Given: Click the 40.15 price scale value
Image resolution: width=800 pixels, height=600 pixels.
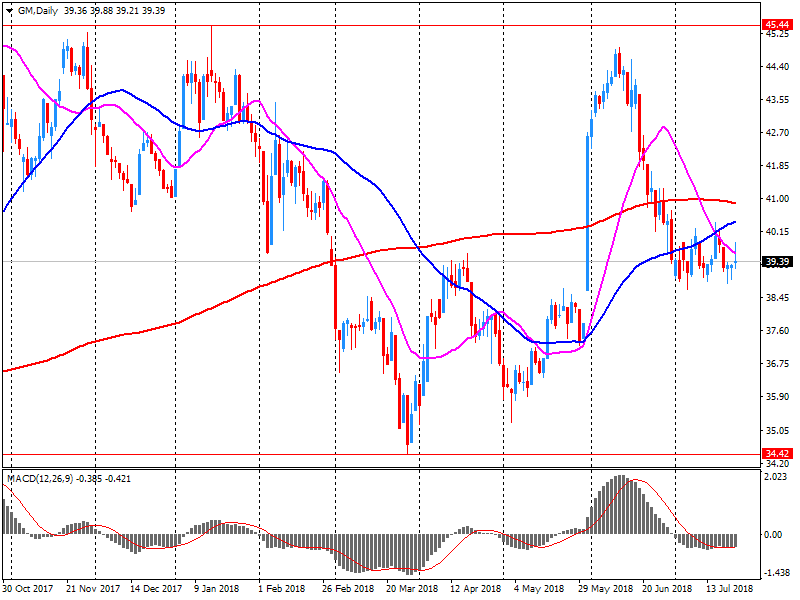Looking at the screenshot, I should (777, 232).
